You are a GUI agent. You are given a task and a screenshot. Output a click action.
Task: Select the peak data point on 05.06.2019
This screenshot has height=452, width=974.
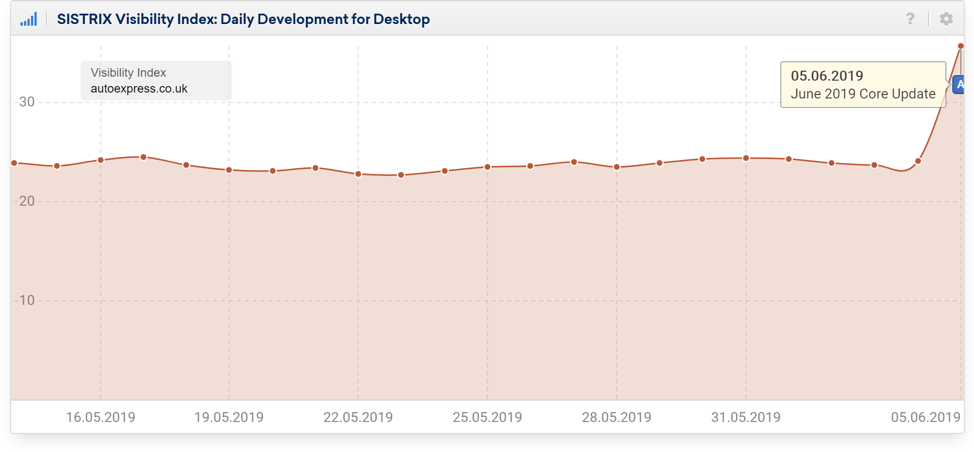click(961, 46)
